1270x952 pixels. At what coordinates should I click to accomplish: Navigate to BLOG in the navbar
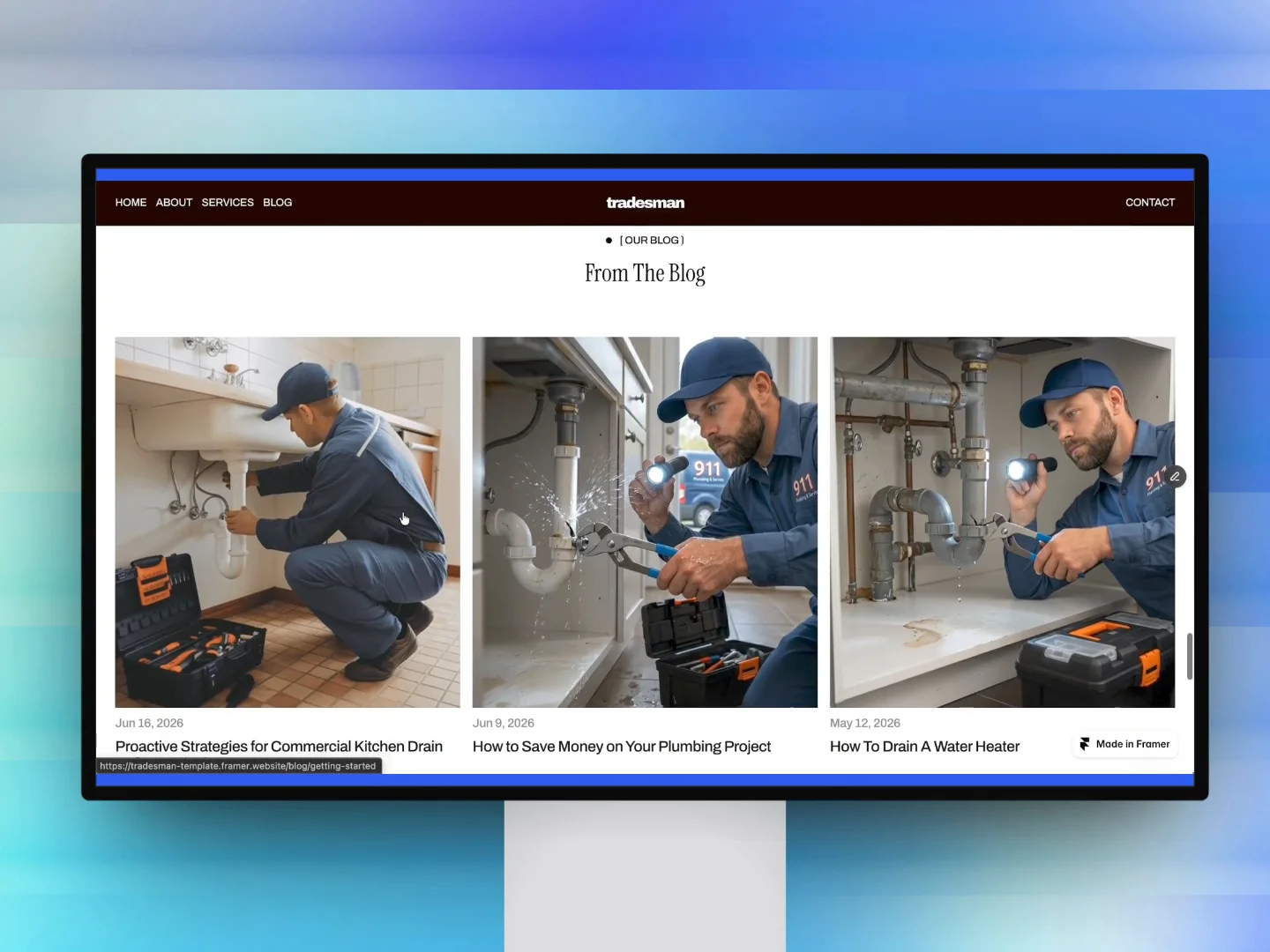(277, 203)
